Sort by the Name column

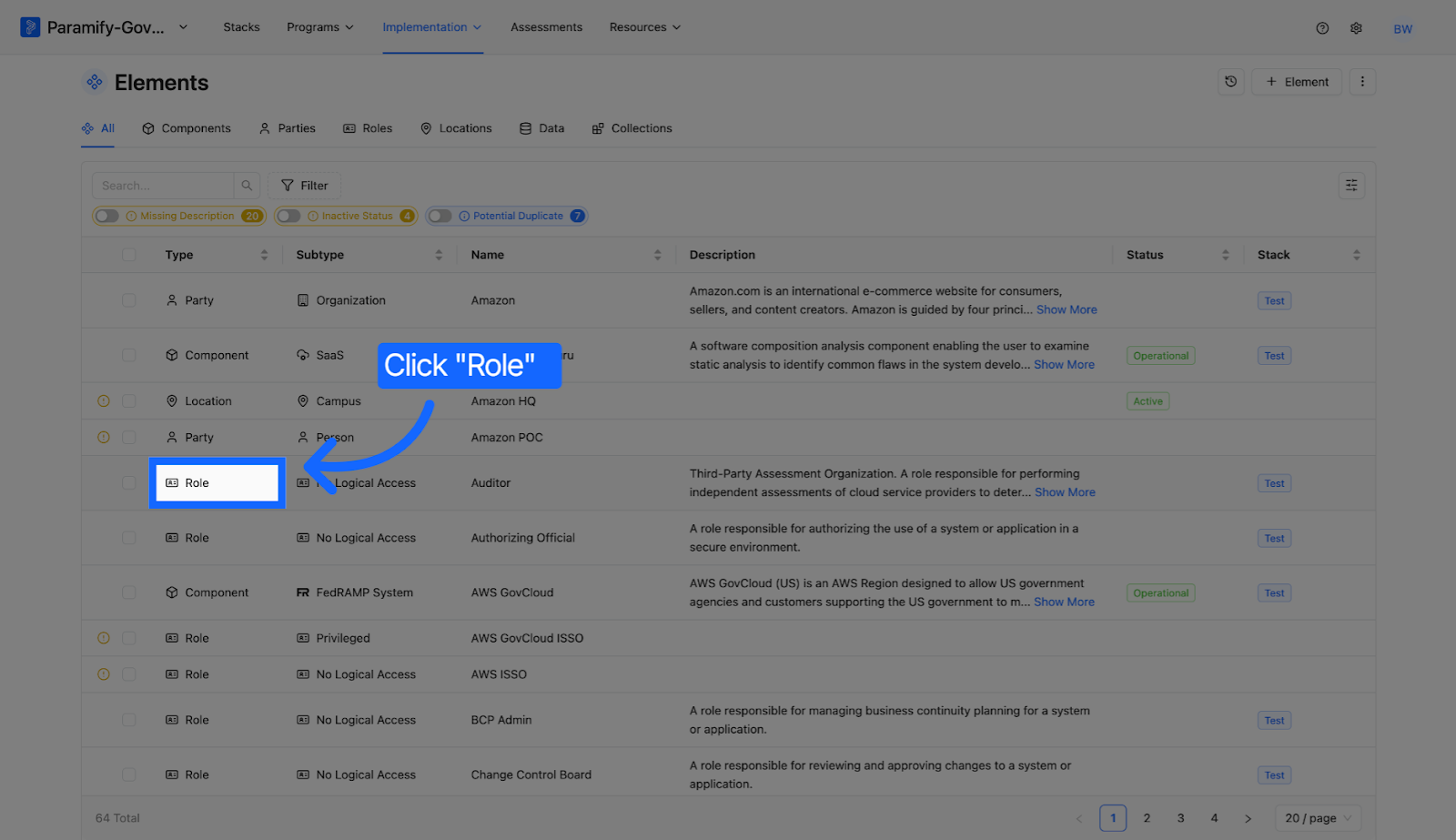(x=657, y=255)
